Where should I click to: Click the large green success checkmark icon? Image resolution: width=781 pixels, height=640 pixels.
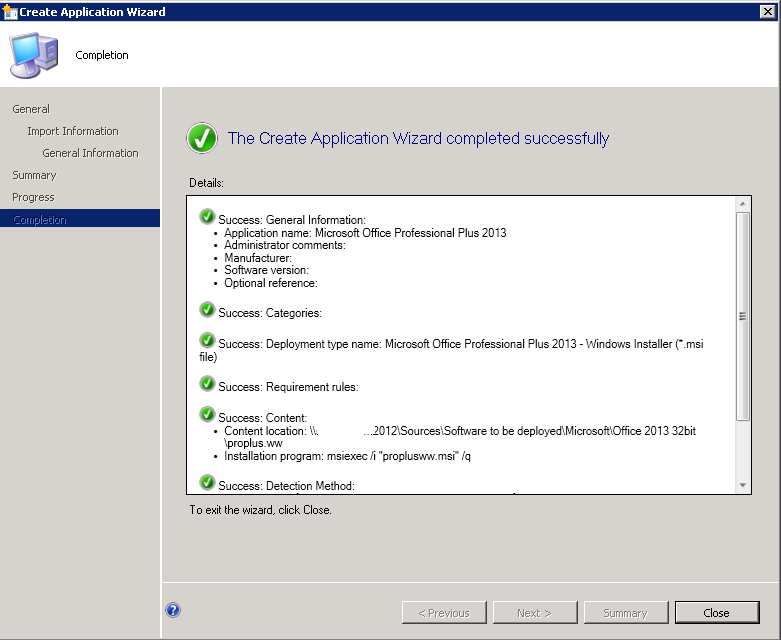(202, 138)
